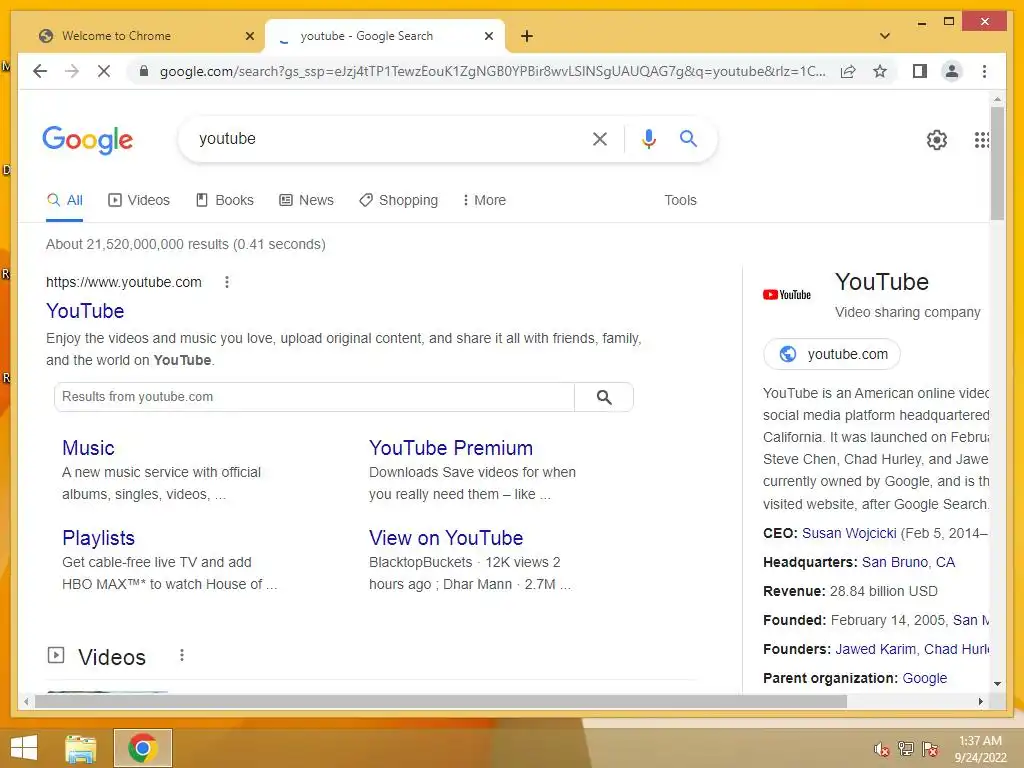1024x768 pixels.
Task: Start voice search with the microphone
Action: 648,138
